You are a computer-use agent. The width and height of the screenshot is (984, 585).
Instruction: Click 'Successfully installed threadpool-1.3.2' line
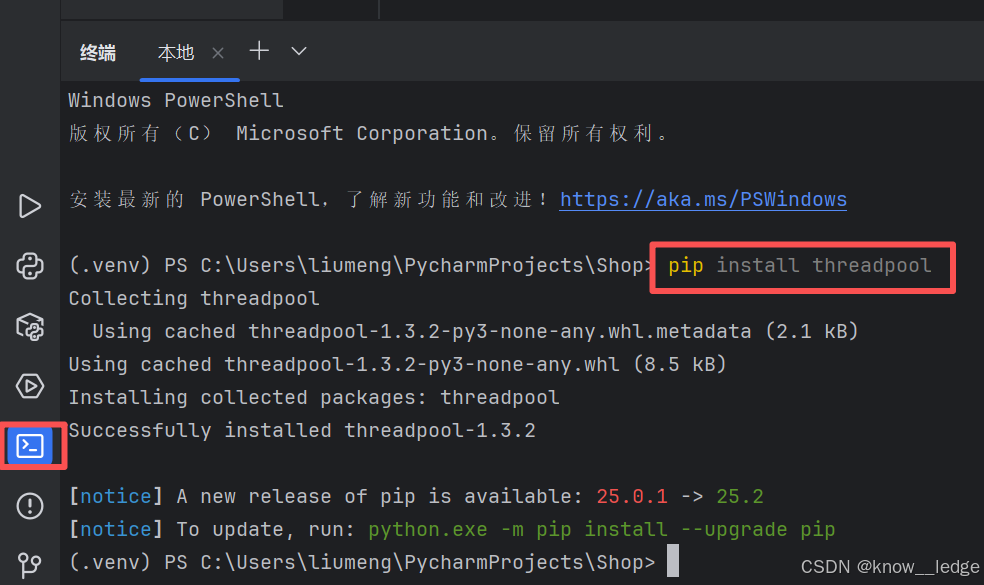click(x=302, y=431)
